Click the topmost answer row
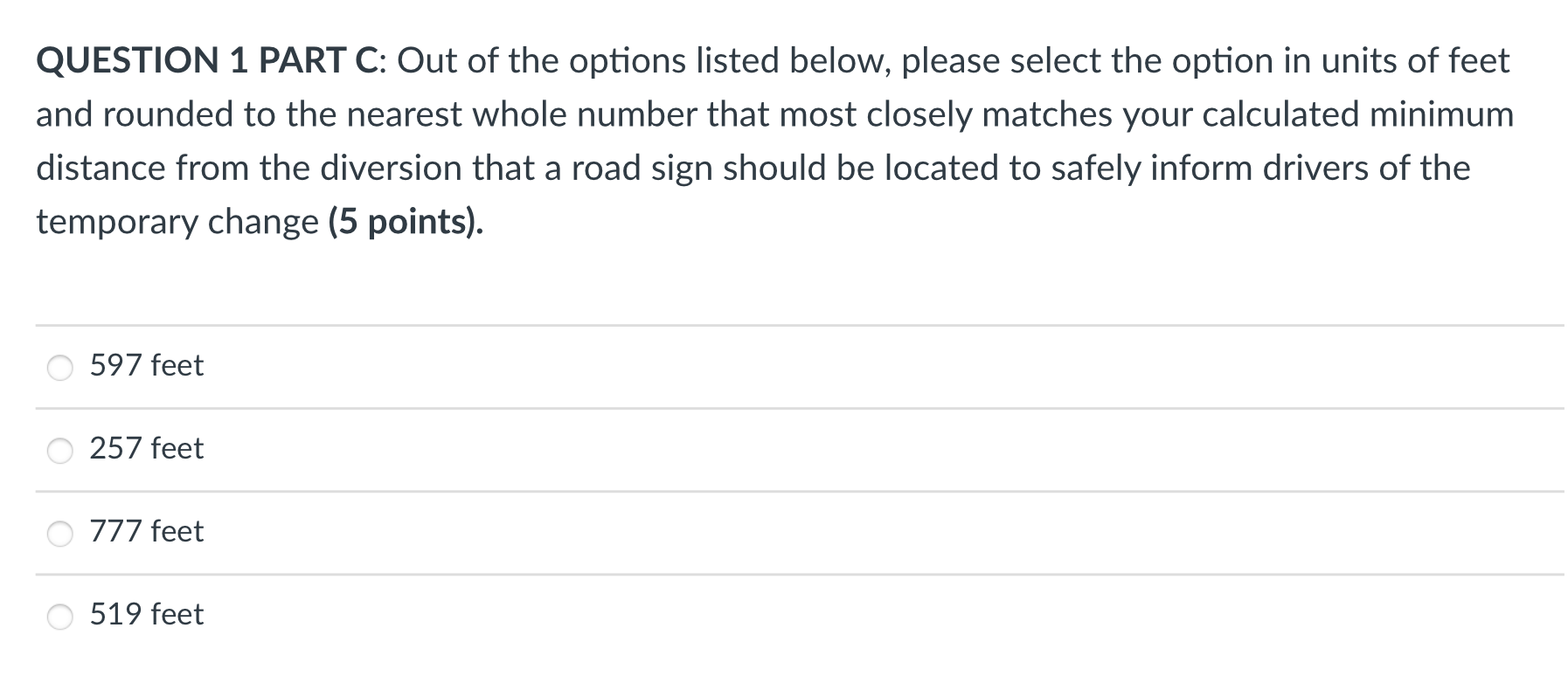 [x=350, y=365]
